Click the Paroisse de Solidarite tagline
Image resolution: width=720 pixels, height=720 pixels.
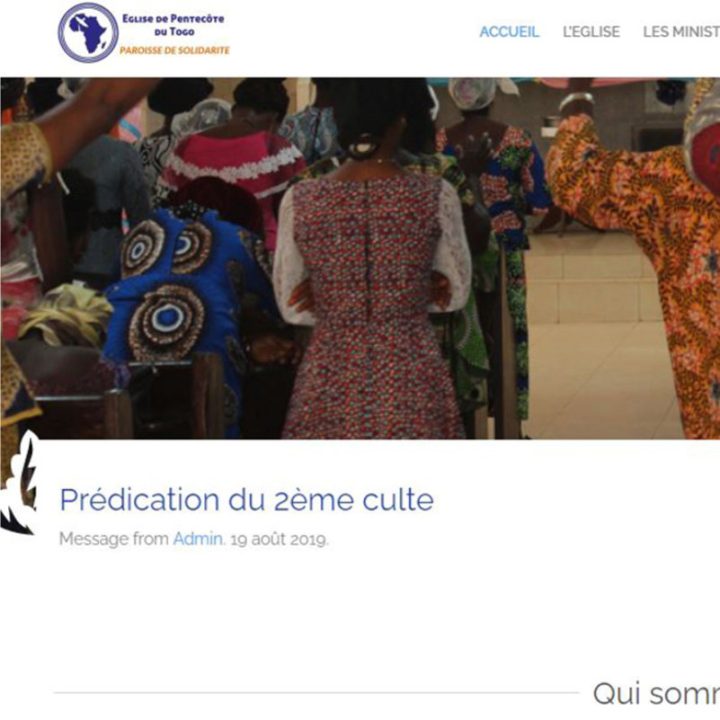pyautogui.click(x=174, y=51)
